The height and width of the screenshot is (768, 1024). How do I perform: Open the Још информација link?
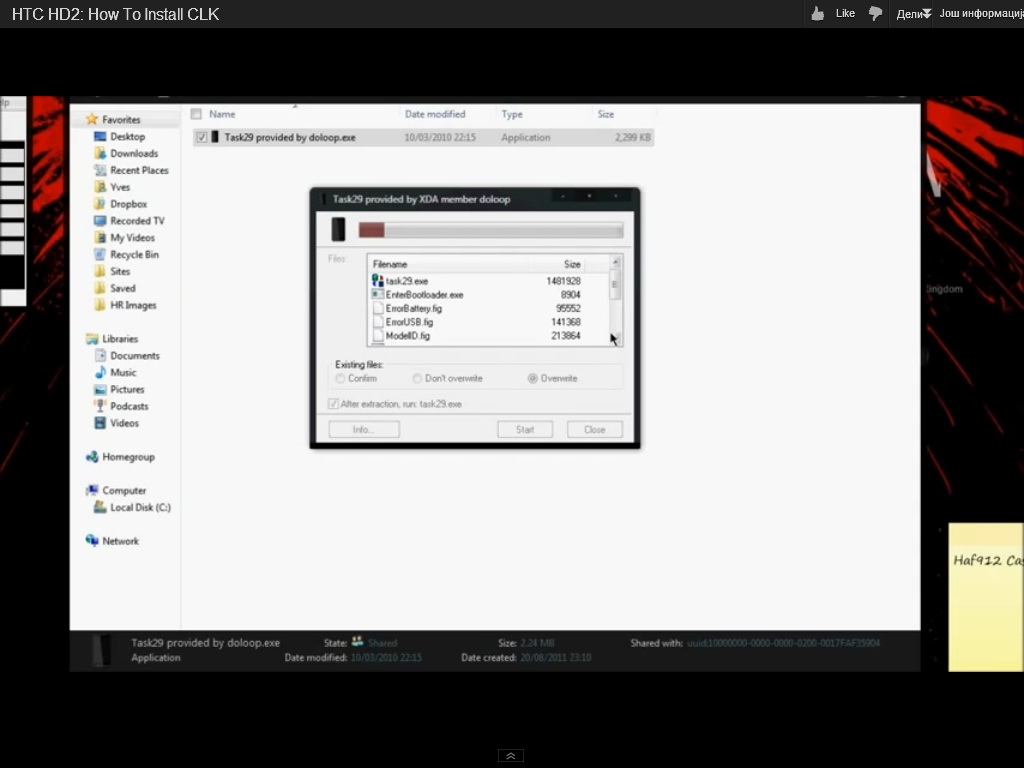point(982,14)
